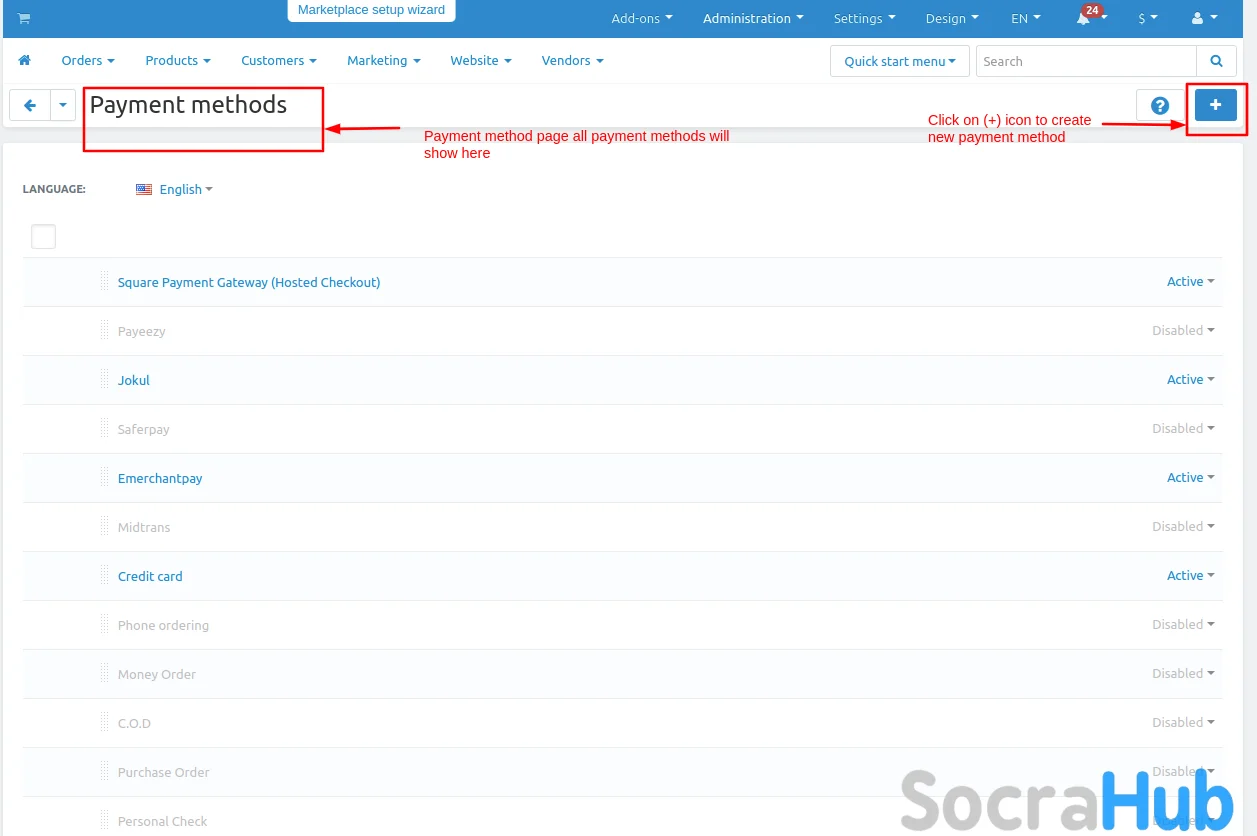Click the plus icon to add payment method
1257x836 pixels.
(x=1215, y=105)
